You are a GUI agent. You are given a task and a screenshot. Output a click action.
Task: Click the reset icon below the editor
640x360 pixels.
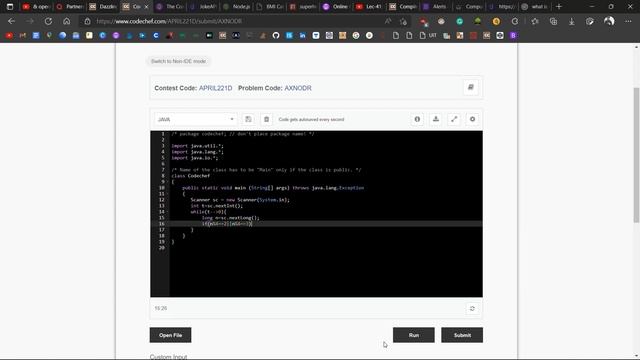(x=472, y=309)
